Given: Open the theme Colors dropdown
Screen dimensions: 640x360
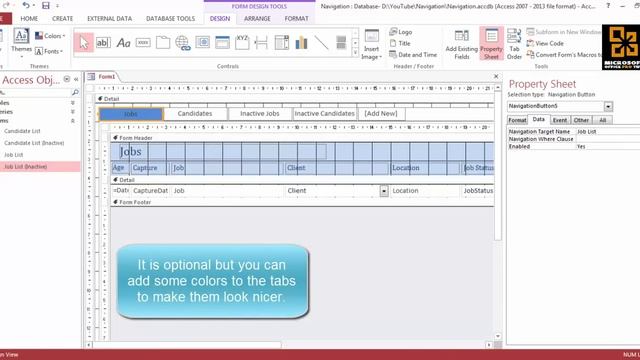Looking at the screenshot, I should [x=50, y=36].
